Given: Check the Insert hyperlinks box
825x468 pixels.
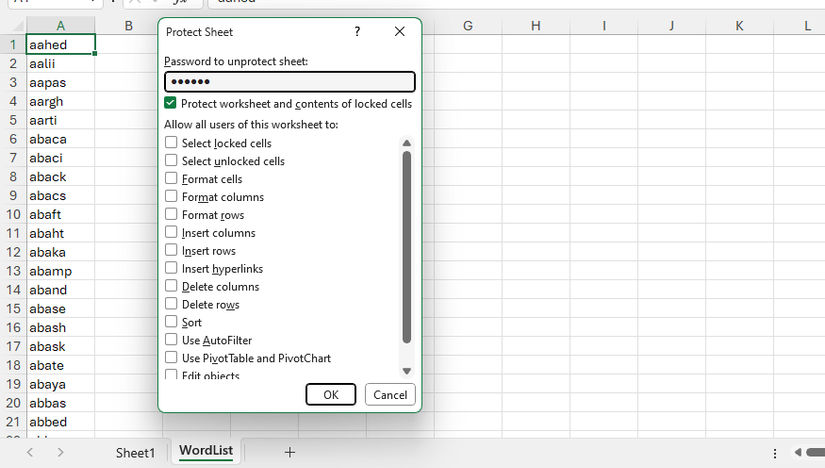Looking at the screenshot, I should click(x=171, y=268).
